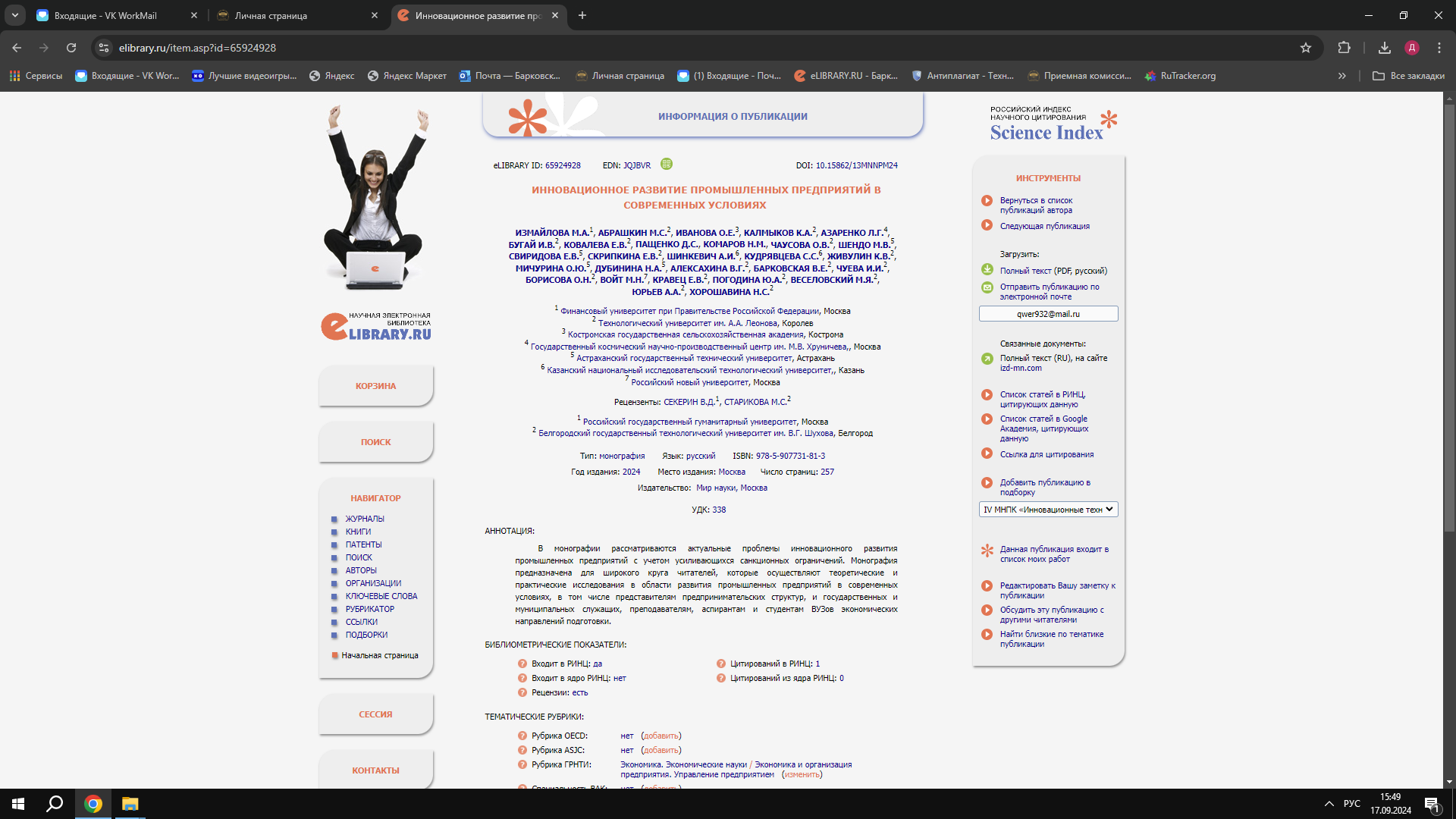Viewport: 1456px width, 819px height.
Task: Open the Chrome extensions puzzle icon
Action: coord(1344,48)
